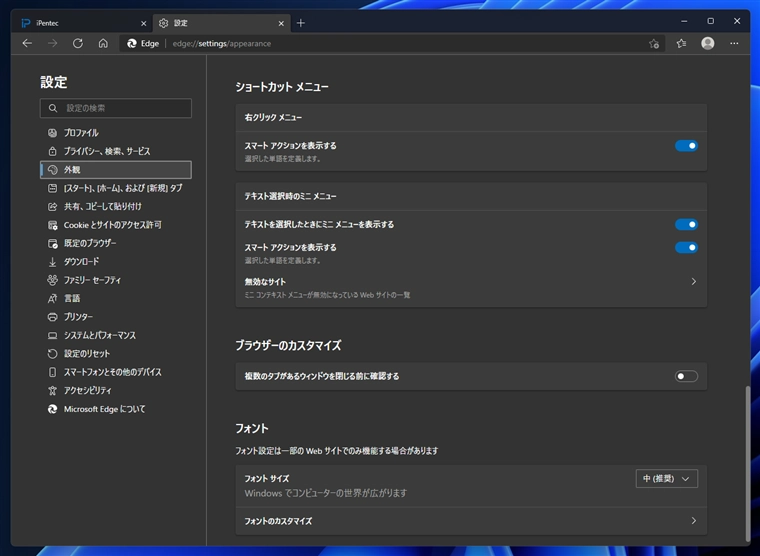Click the ショートカット メニュー heading
The image size is (760, 556).
coord(282,87)
